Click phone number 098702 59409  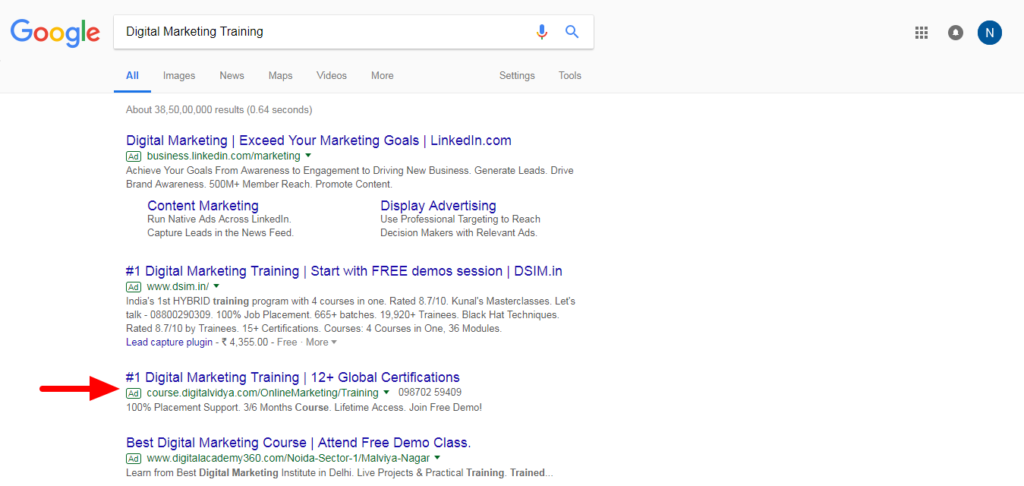[x=430, y=393]
